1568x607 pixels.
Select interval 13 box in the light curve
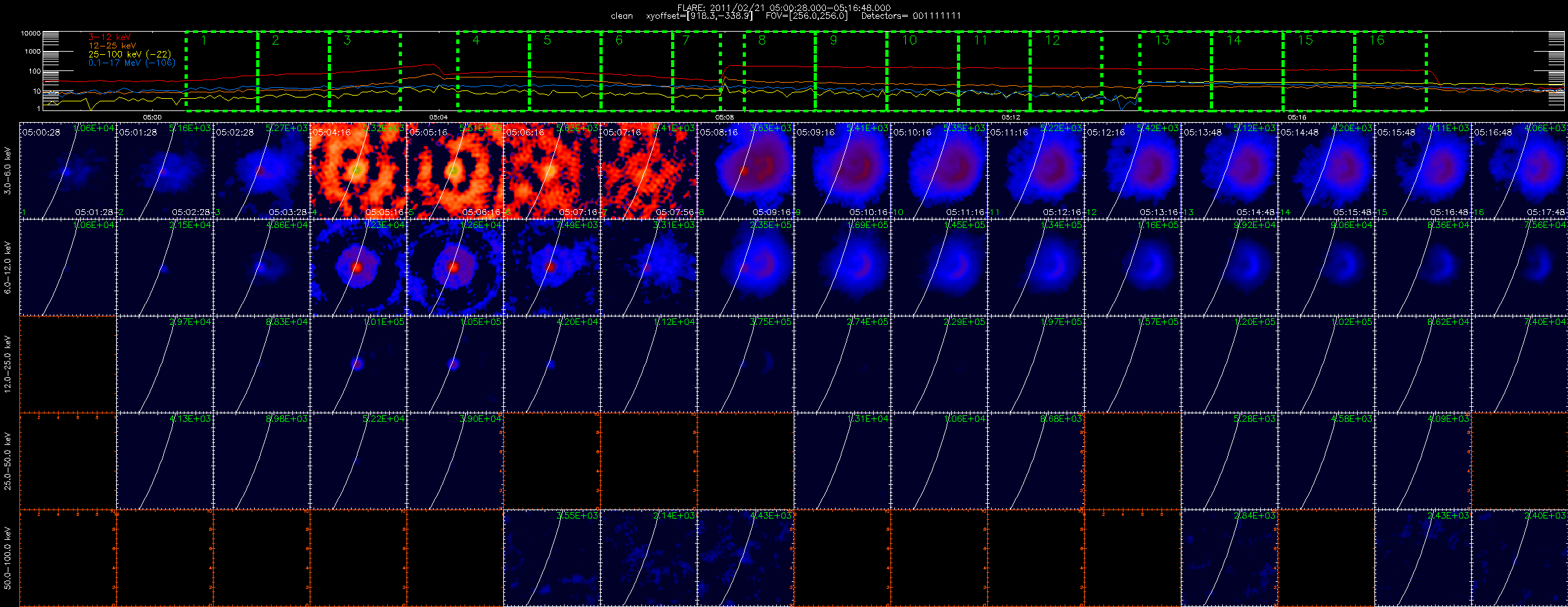1175,71
